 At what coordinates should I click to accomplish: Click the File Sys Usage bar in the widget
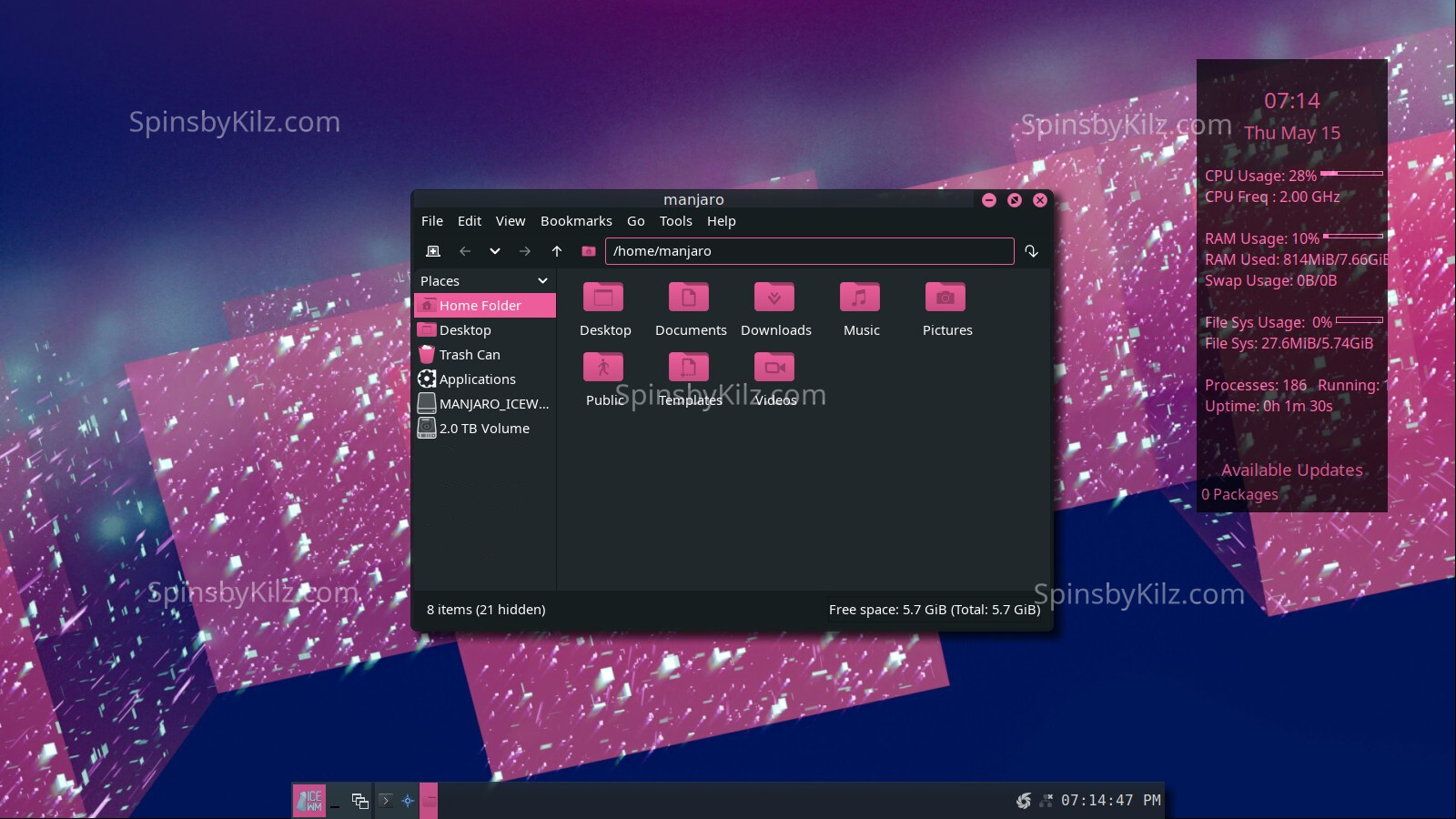[x=1360, y=319]
